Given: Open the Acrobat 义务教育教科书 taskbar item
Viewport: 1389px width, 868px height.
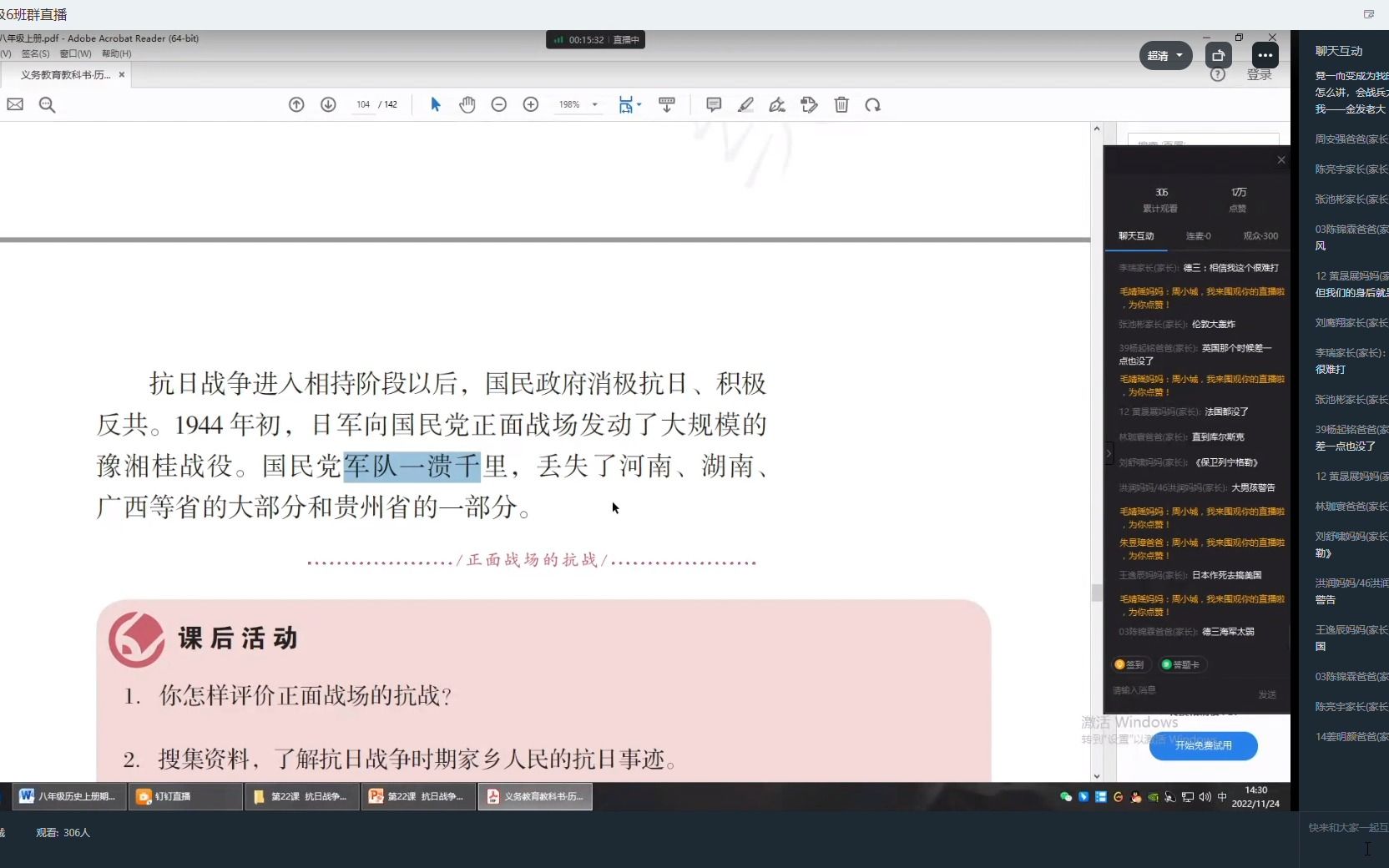Looking at the screenshot, I should pyautogui.click(x=536, y=796).
